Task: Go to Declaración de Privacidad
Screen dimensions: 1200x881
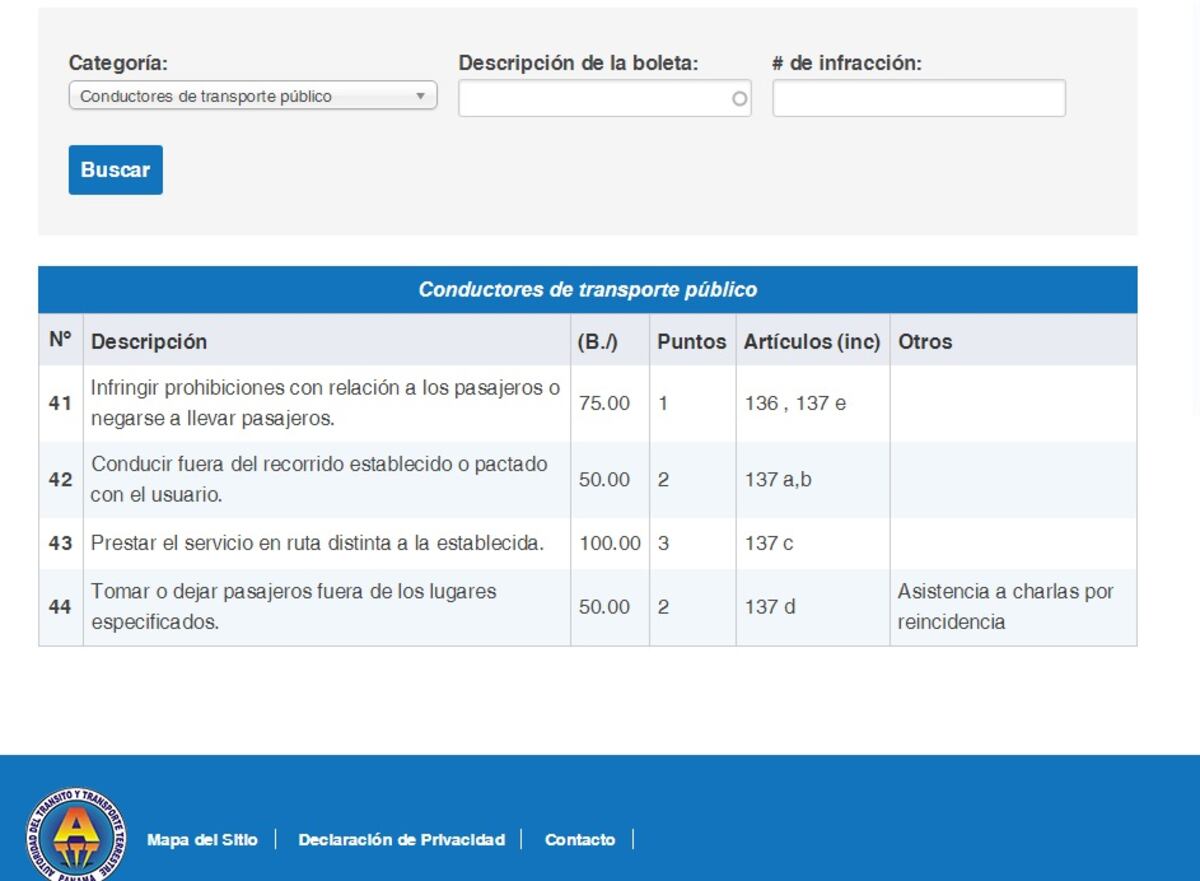Action: point(401,840)
